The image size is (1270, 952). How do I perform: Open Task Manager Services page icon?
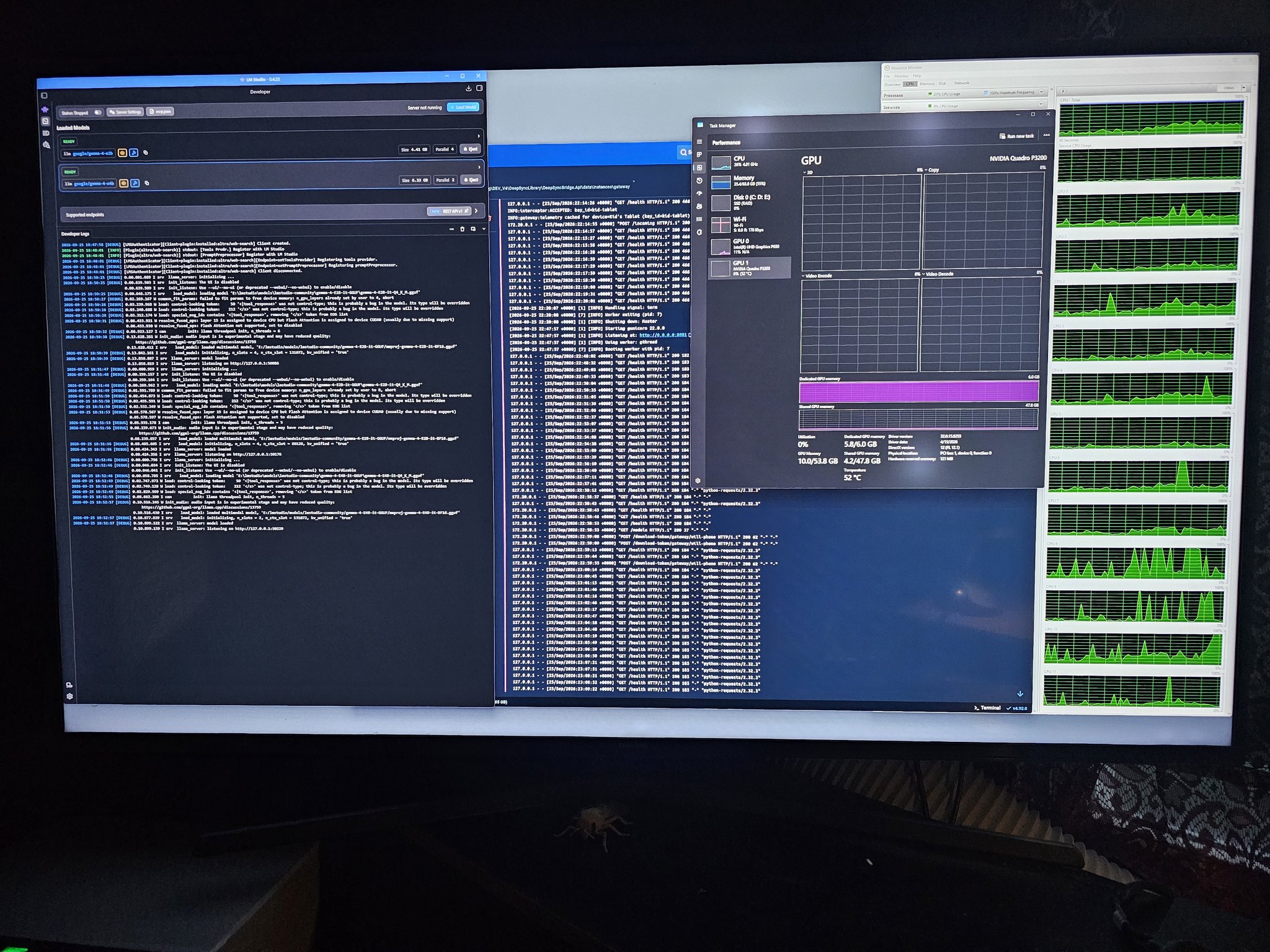pyautogui.click(x=699, y=232)
